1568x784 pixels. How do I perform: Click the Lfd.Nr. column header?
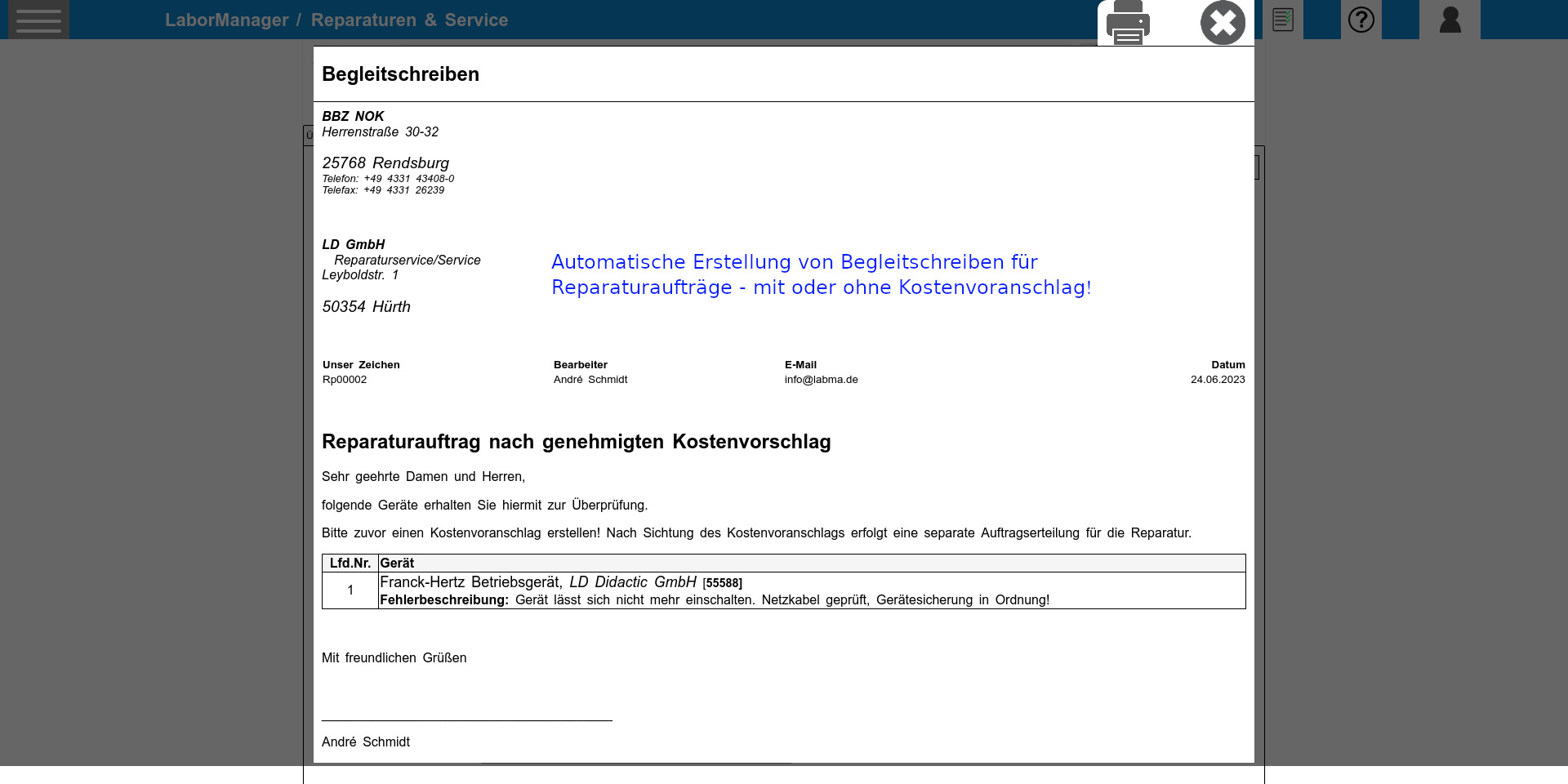[350, 563]
